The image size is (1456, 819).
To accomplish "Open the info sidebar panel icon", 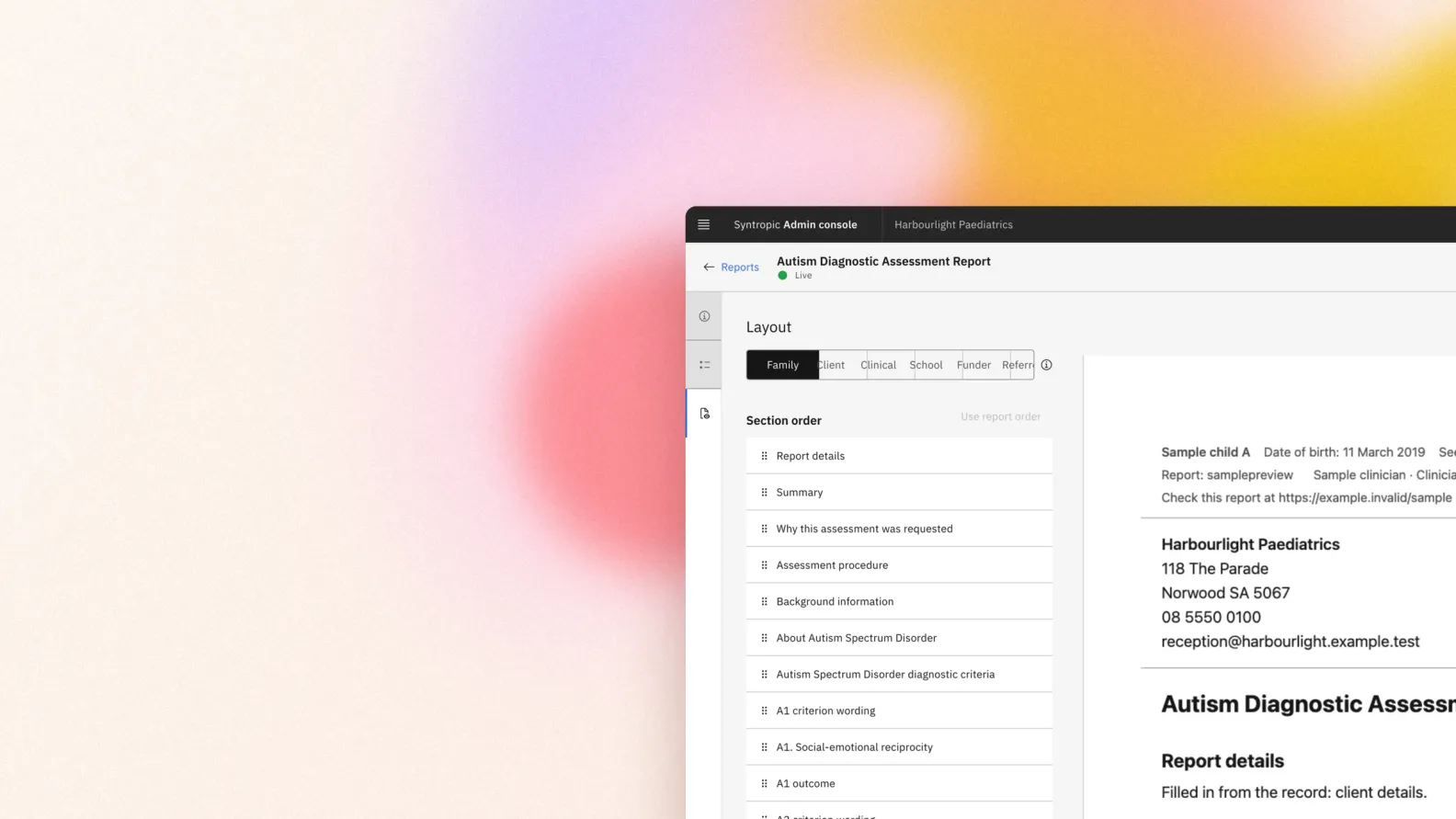I will tap(704, 316).
